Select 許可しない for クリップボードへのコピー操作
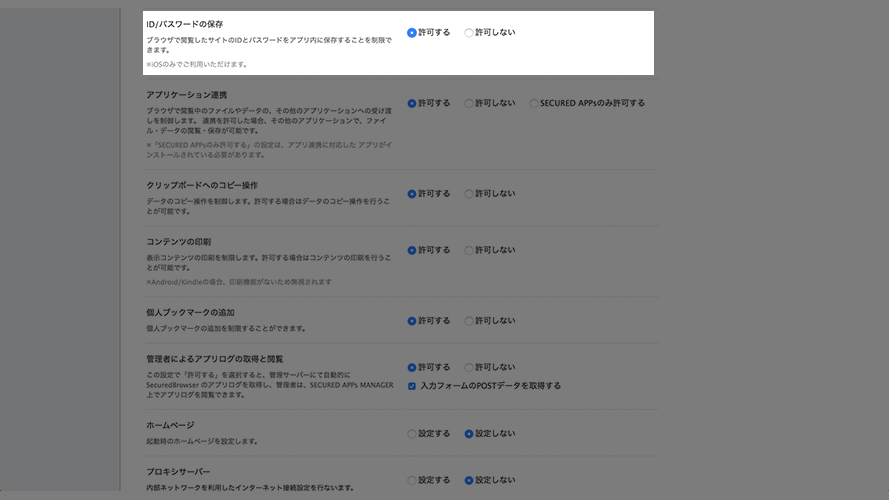 469,194
